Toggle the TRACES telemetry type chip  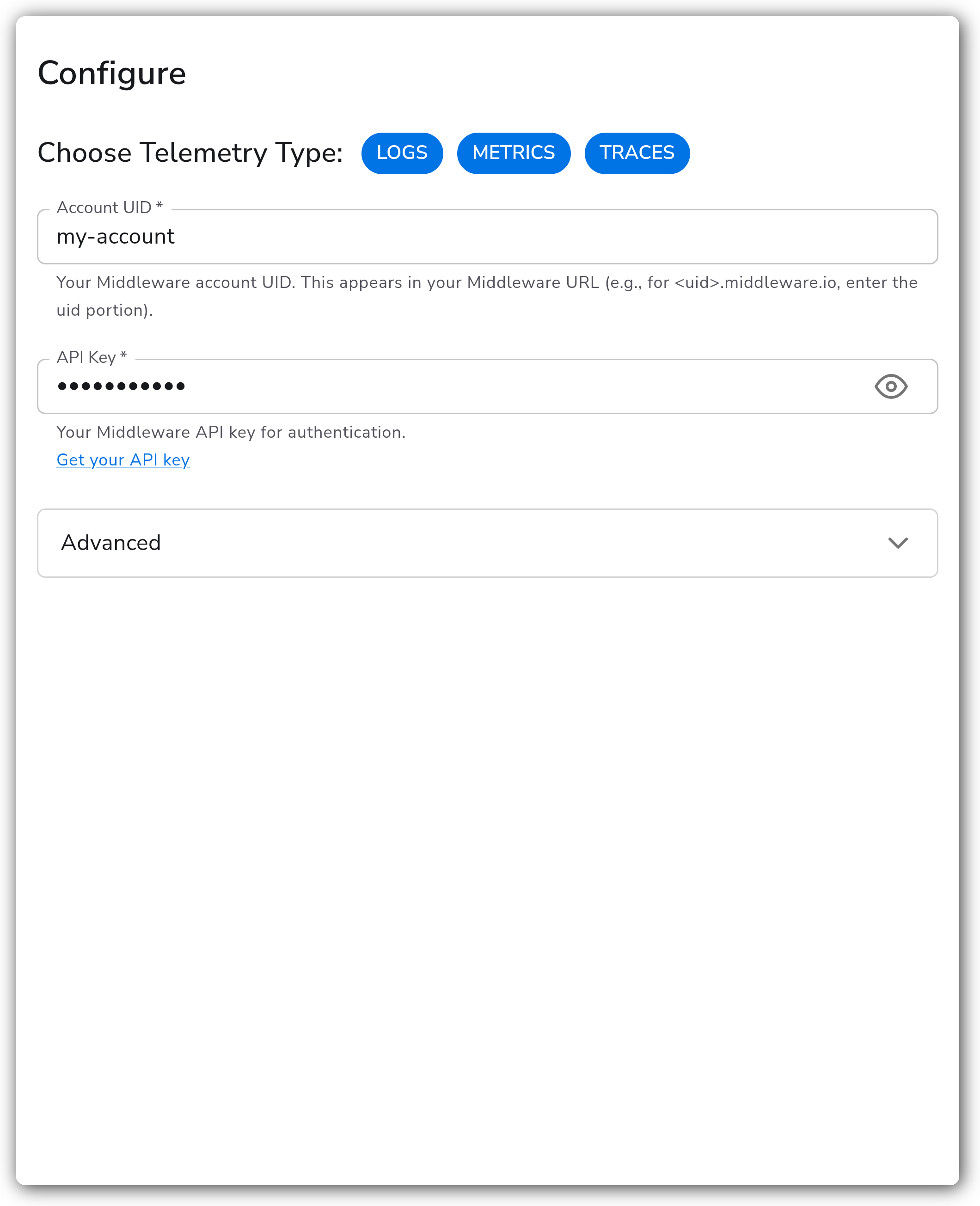[637, 153]
